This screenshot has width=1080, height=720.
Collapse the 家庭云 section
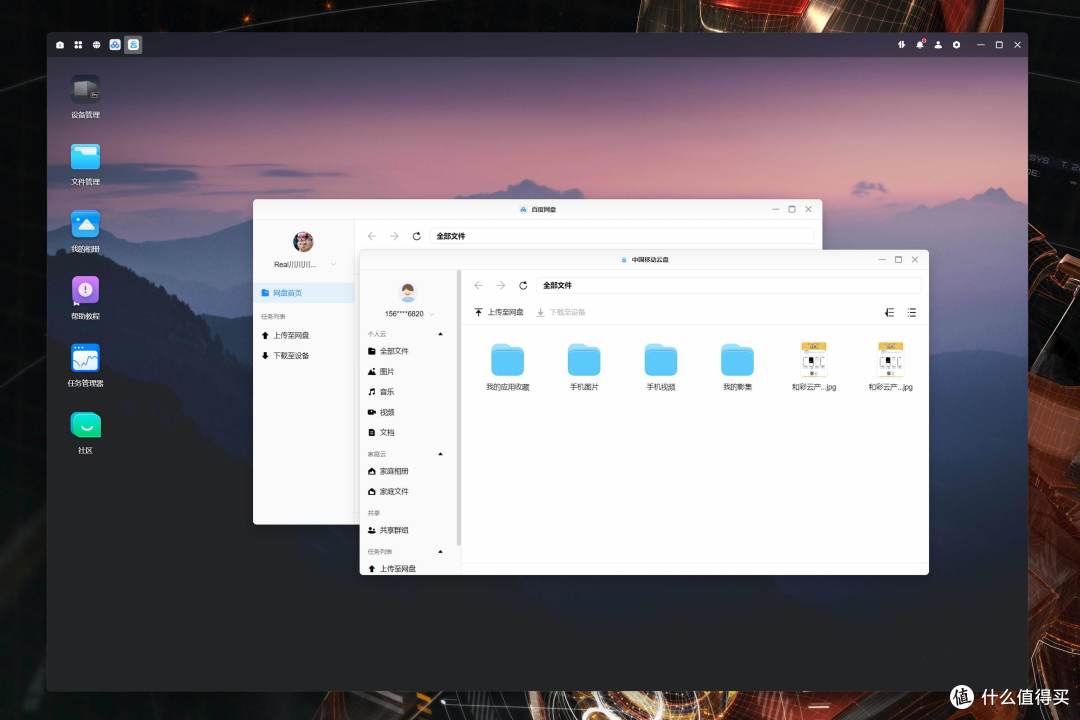(x=440, y=454)
